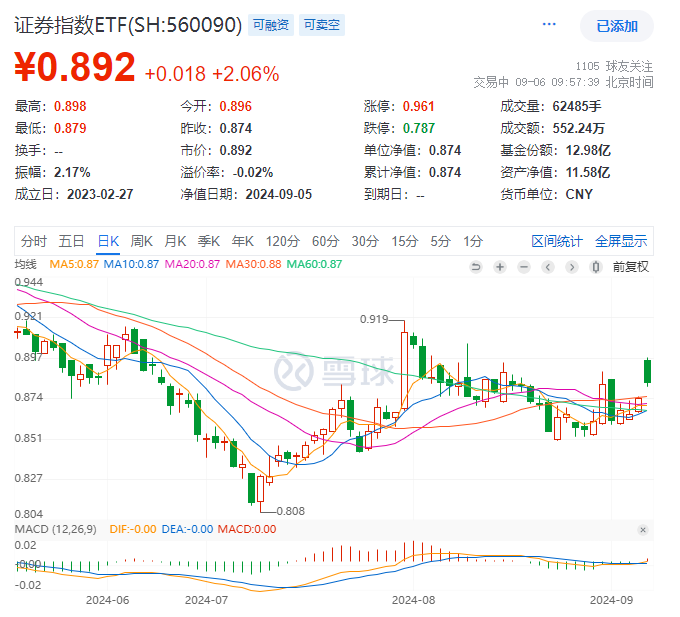Screen dimensions: 680x617
Task: Click the 今开 0.896 value
Action: pyautogui.click(x=235, y=106)
